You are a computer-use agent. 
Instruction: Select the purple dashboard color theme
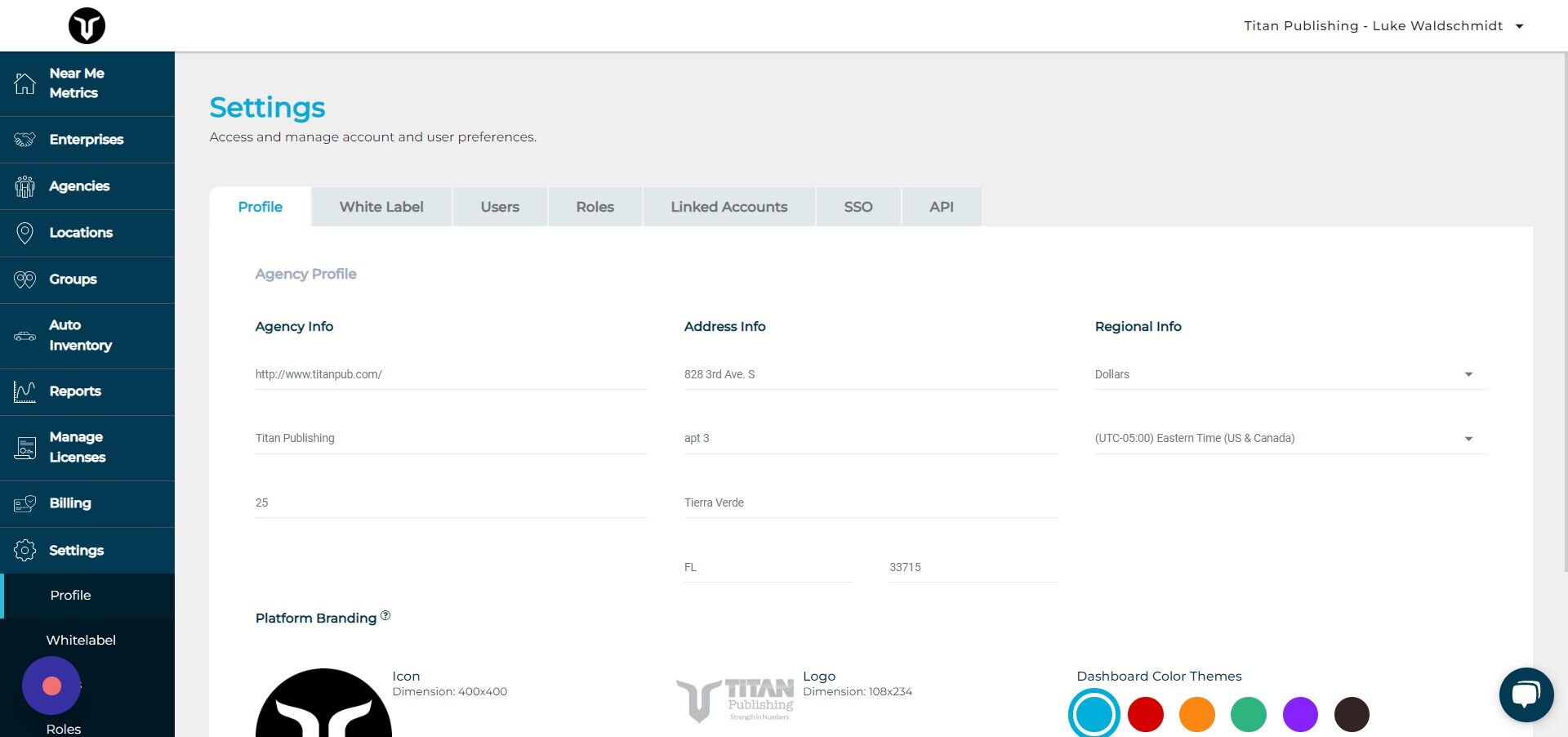coord(1299,713)
